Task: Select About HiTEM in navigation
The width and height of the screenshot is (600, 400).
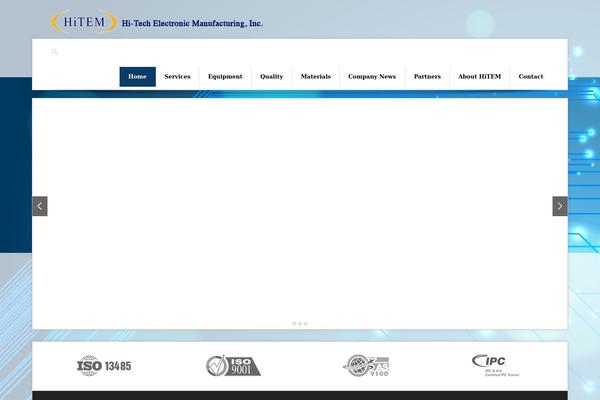Action: point(479,77)
